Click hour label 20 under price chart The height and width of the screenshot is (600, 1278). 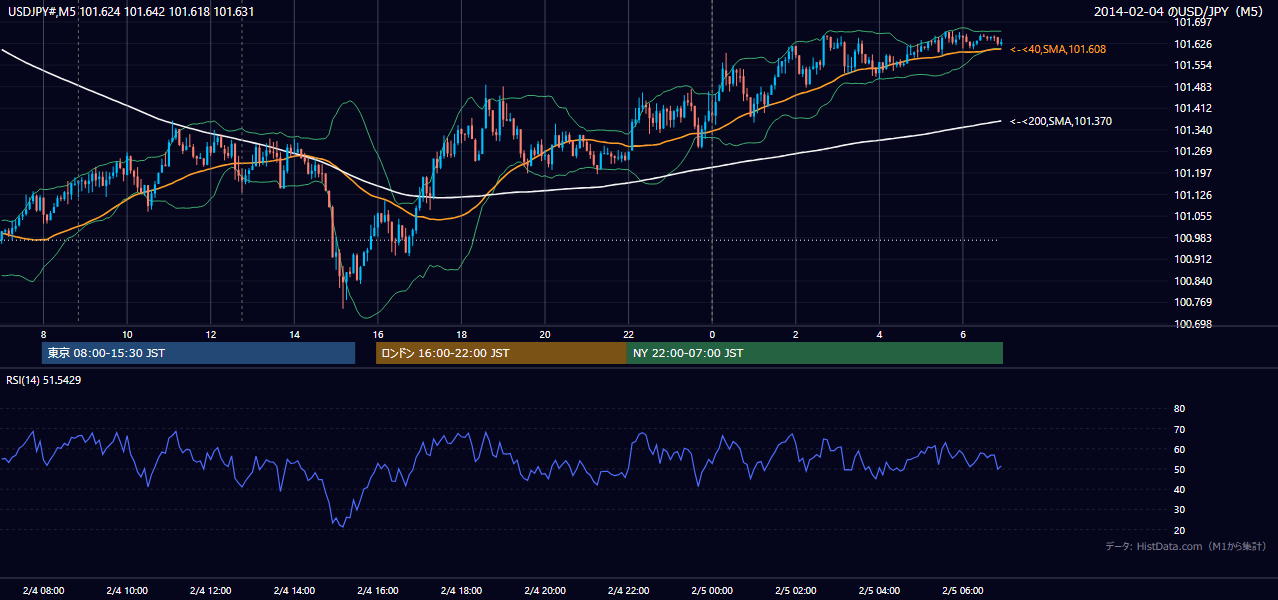(545, 334)
